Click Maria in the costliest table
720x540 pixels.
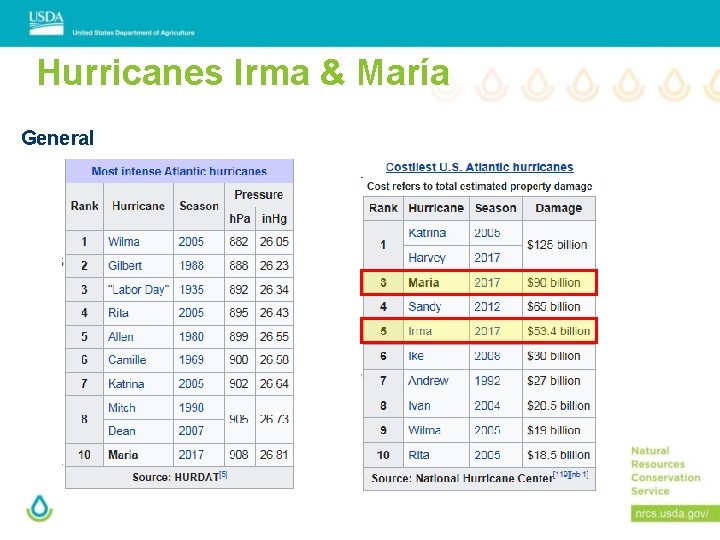[424, 282]
